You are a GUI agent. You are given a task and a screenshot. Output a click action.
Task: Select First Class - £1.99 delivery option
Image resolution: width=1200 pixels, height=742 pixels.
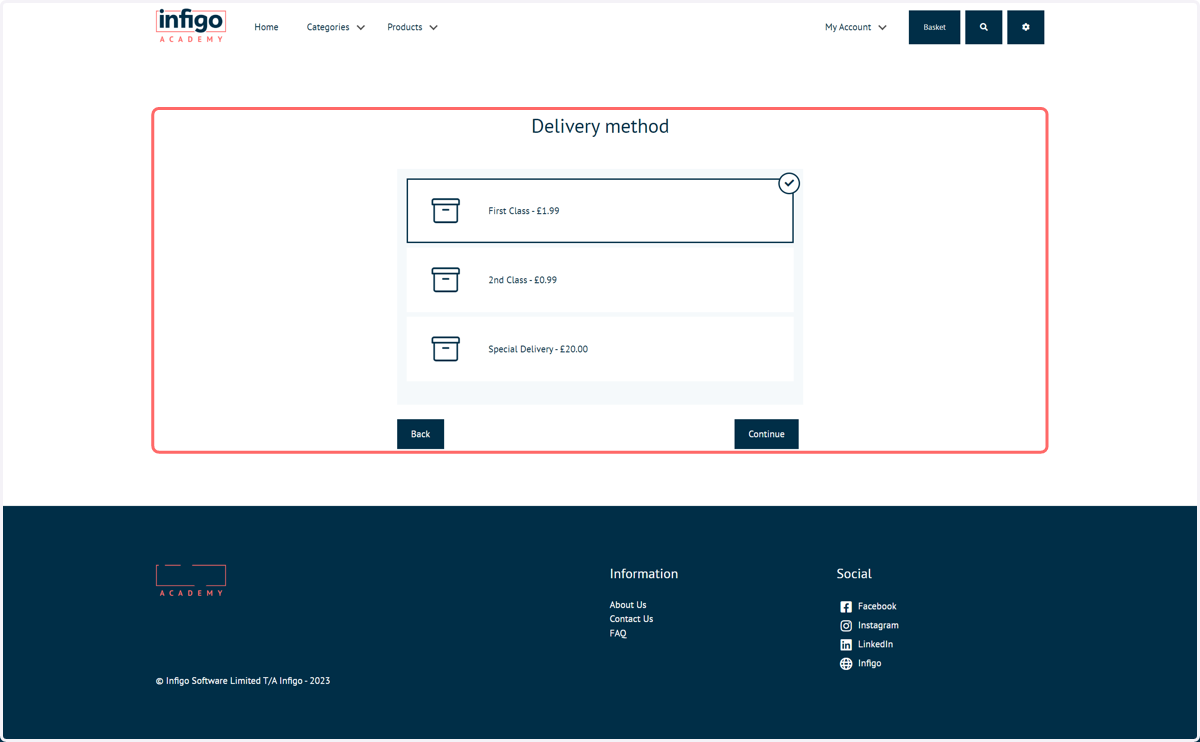point(600,211)
